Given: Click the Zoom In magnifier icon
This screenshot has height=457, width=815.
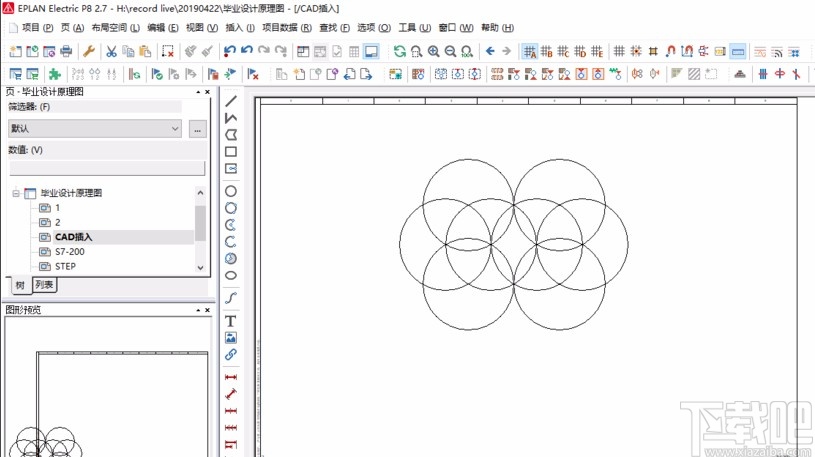Looking at the screenshot, I should tap(434, 51).
